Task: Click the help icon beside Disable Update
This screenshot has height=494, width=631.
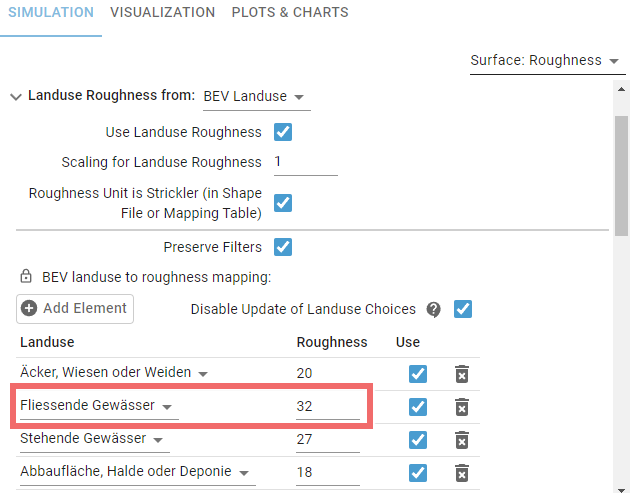Action: pyautogui.click(x=434, y=309)
